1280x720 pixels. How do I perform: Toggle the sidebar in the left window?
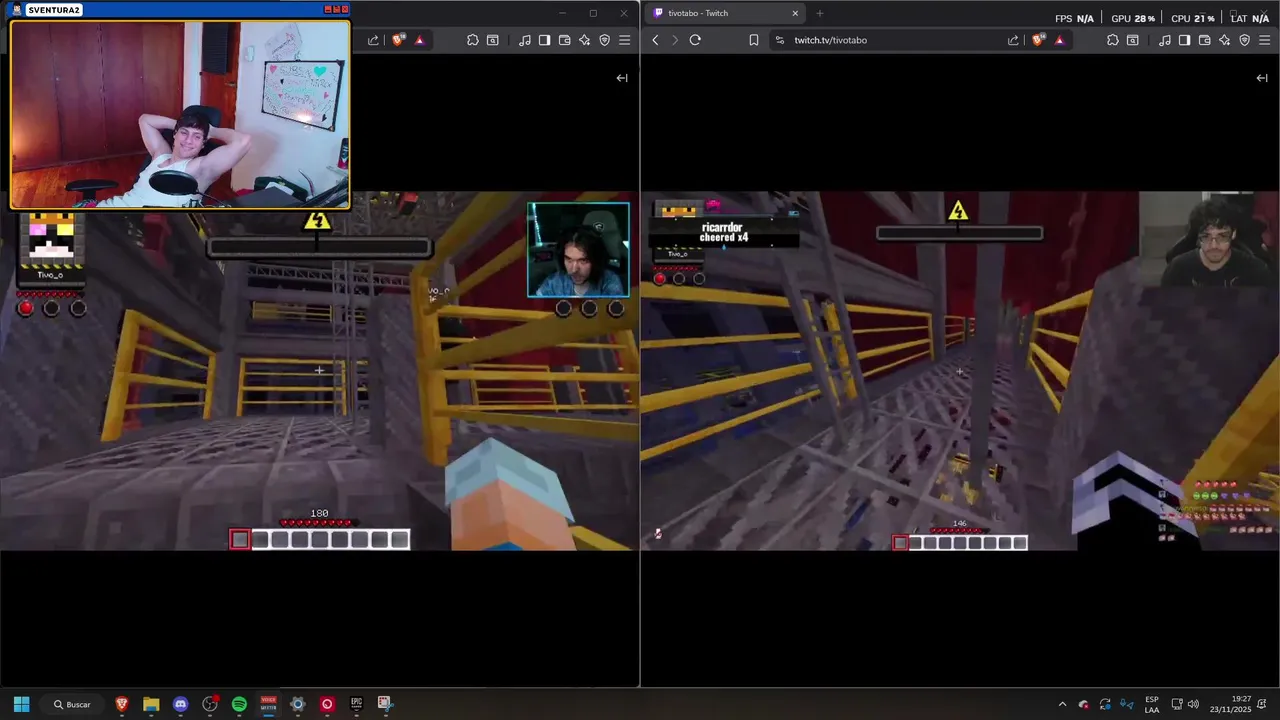544,40
